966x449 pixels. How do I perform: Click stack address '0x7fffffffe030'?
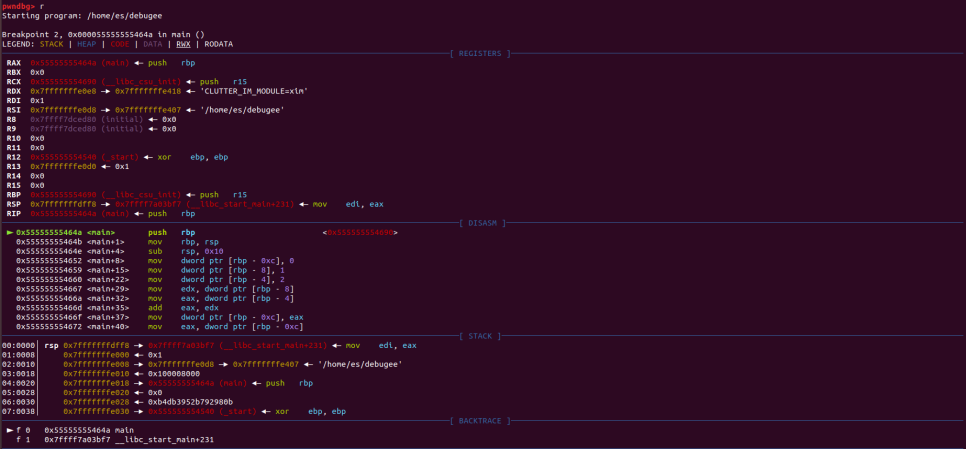point(96,411)
